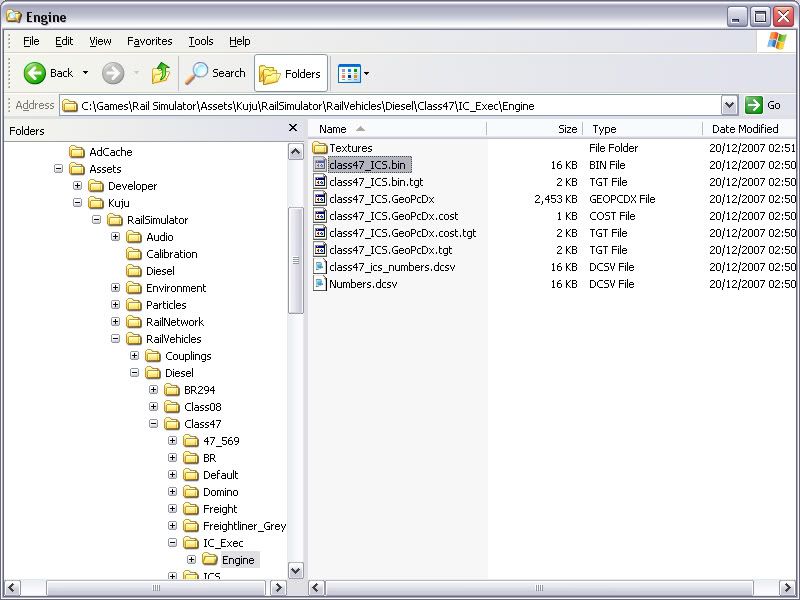The height and width of the screenshot is (600, 800).
Task: Select class47_ICS.GeoPcDx.cost file icon
Action: pos(320,216)
